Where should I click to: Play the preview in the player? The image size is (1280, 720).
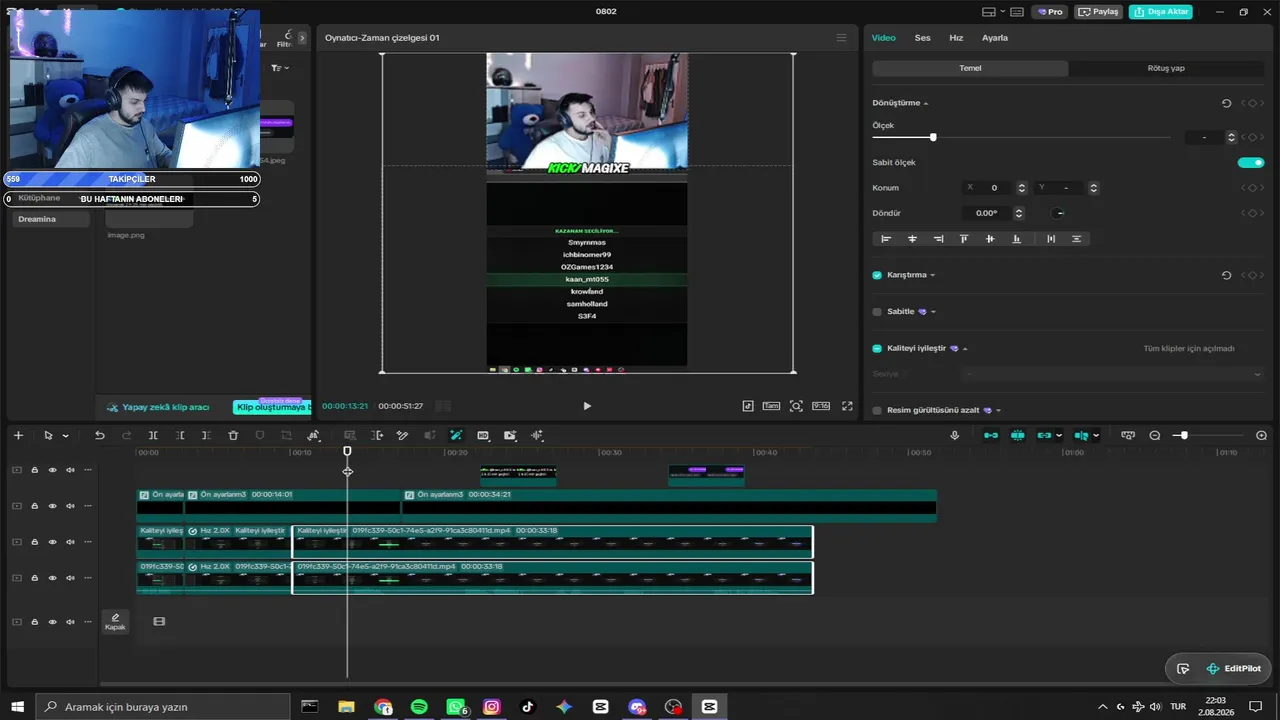pos(587,406)
